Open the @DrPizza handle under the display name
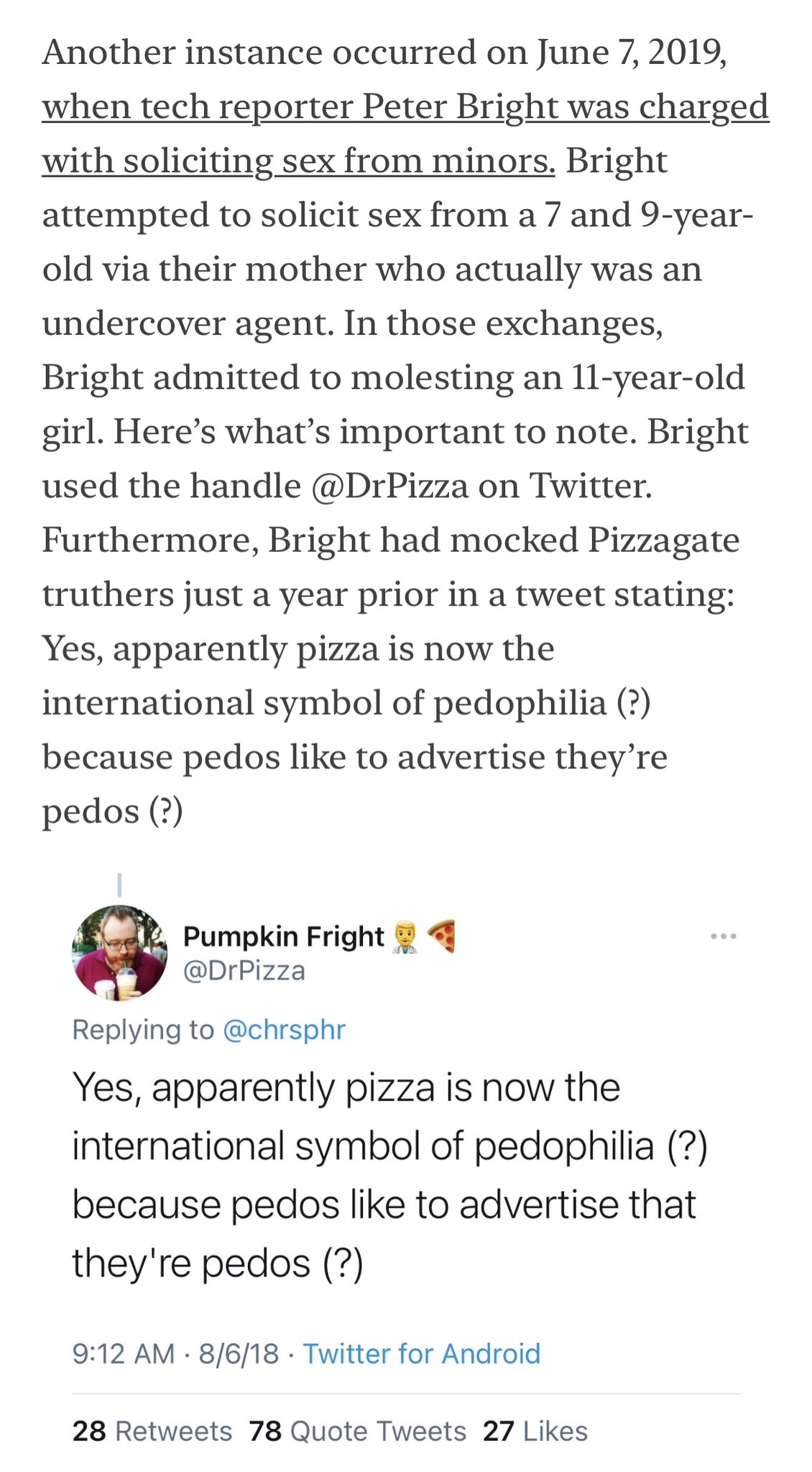 point(244,971)
